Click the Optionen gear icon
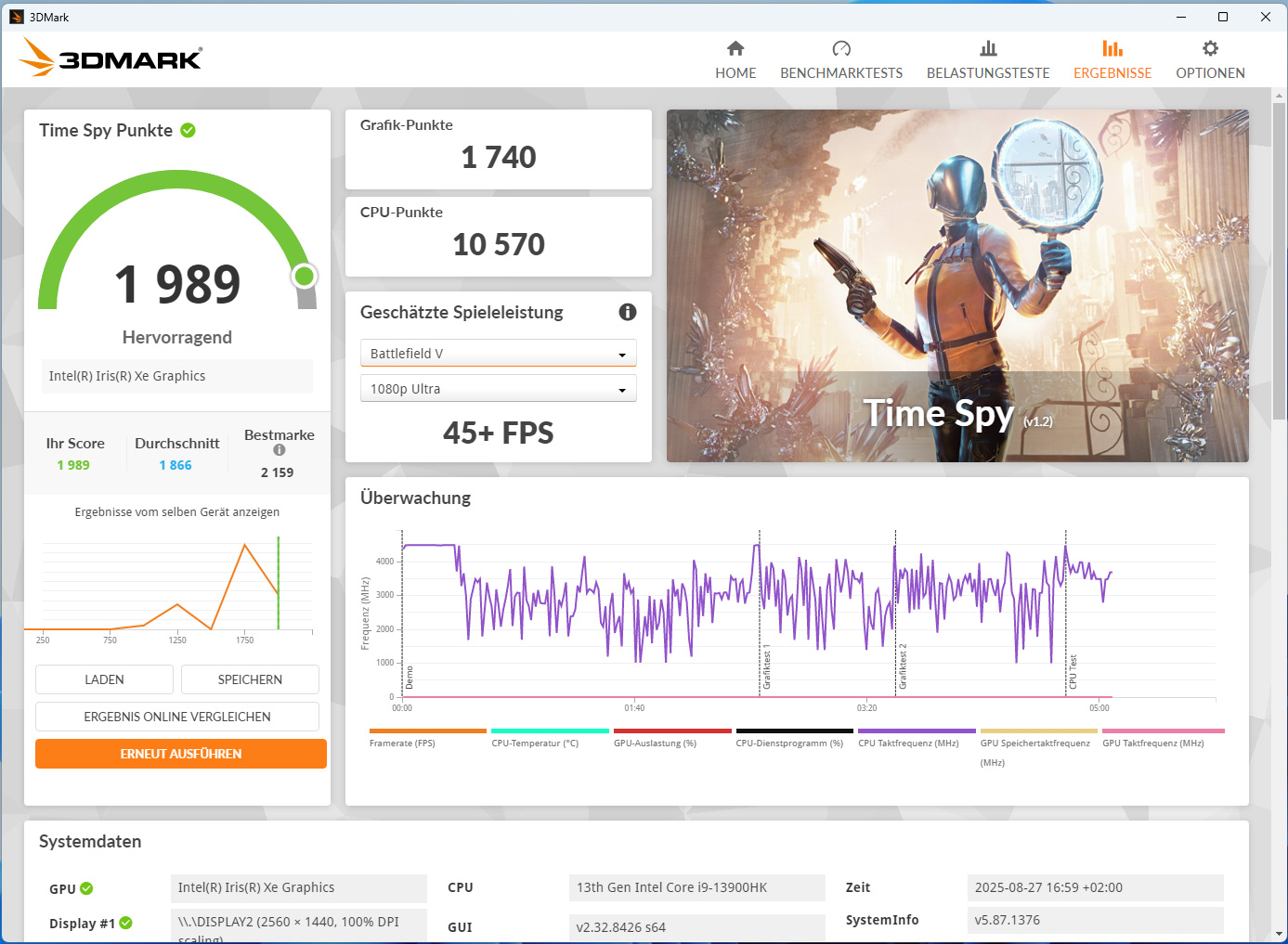This screenshot has height=944, width=1288. (1210, 48)
